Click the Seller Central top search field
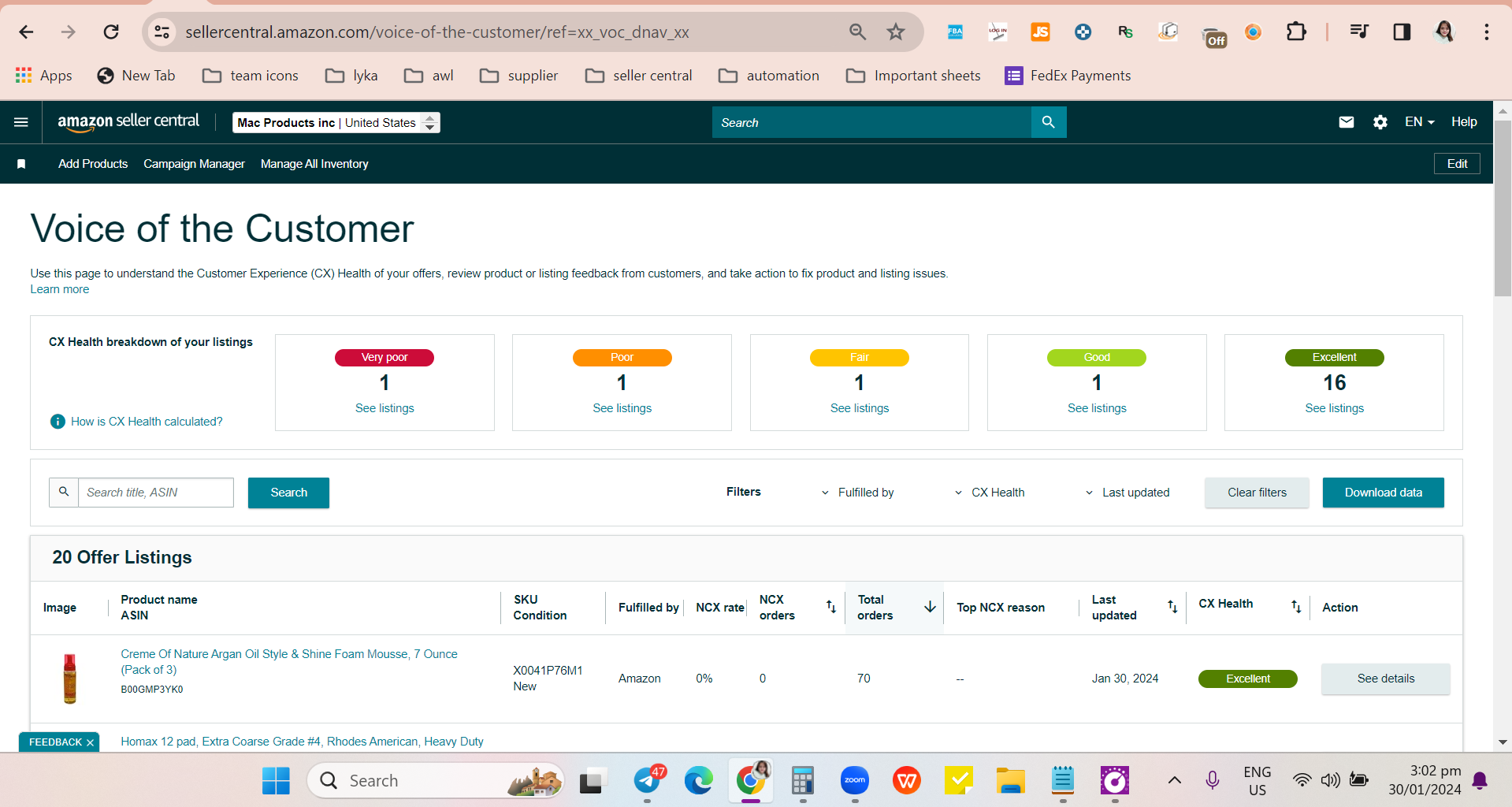This screenshot has width=1512, height=807. [871, 122]
